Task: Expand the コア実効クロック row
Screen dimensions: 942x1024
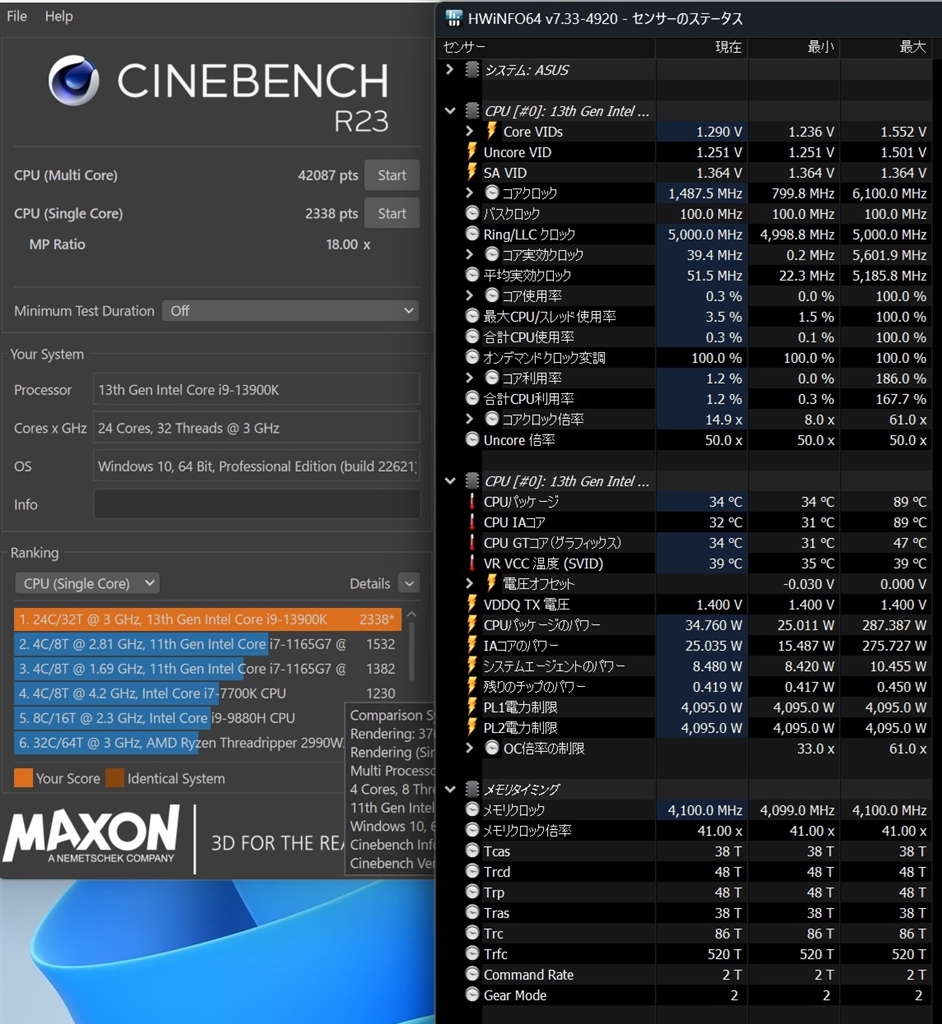Action: coord(469,254)
